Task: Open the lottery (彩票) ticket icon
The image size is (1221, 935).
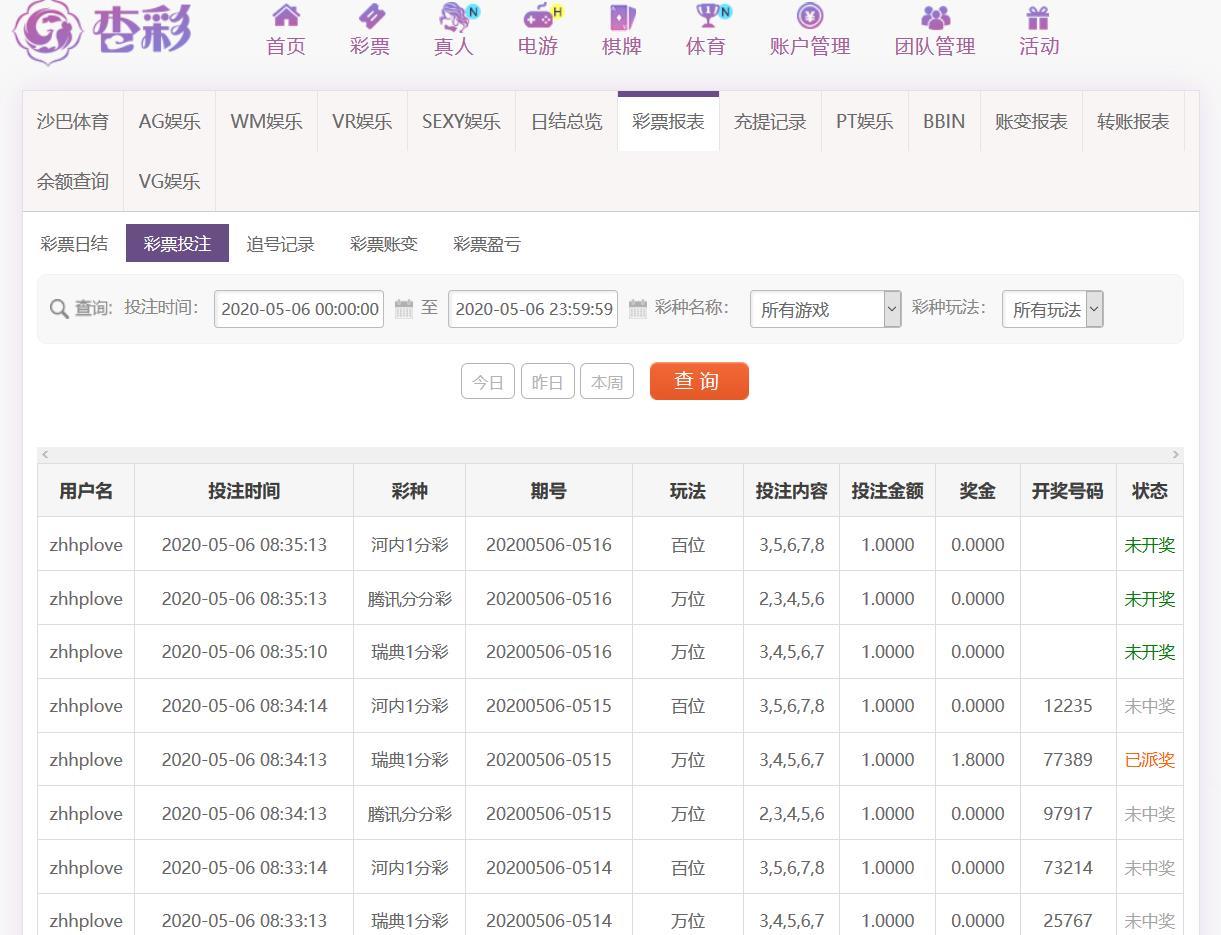Action: (370, 16)
